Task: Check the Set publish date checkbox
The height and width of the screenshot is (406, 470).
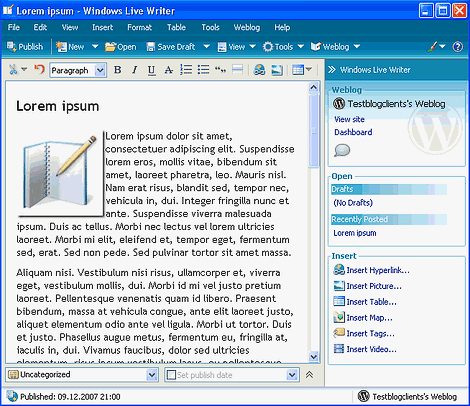Action: pyautogui.click(x=171, y=375)
